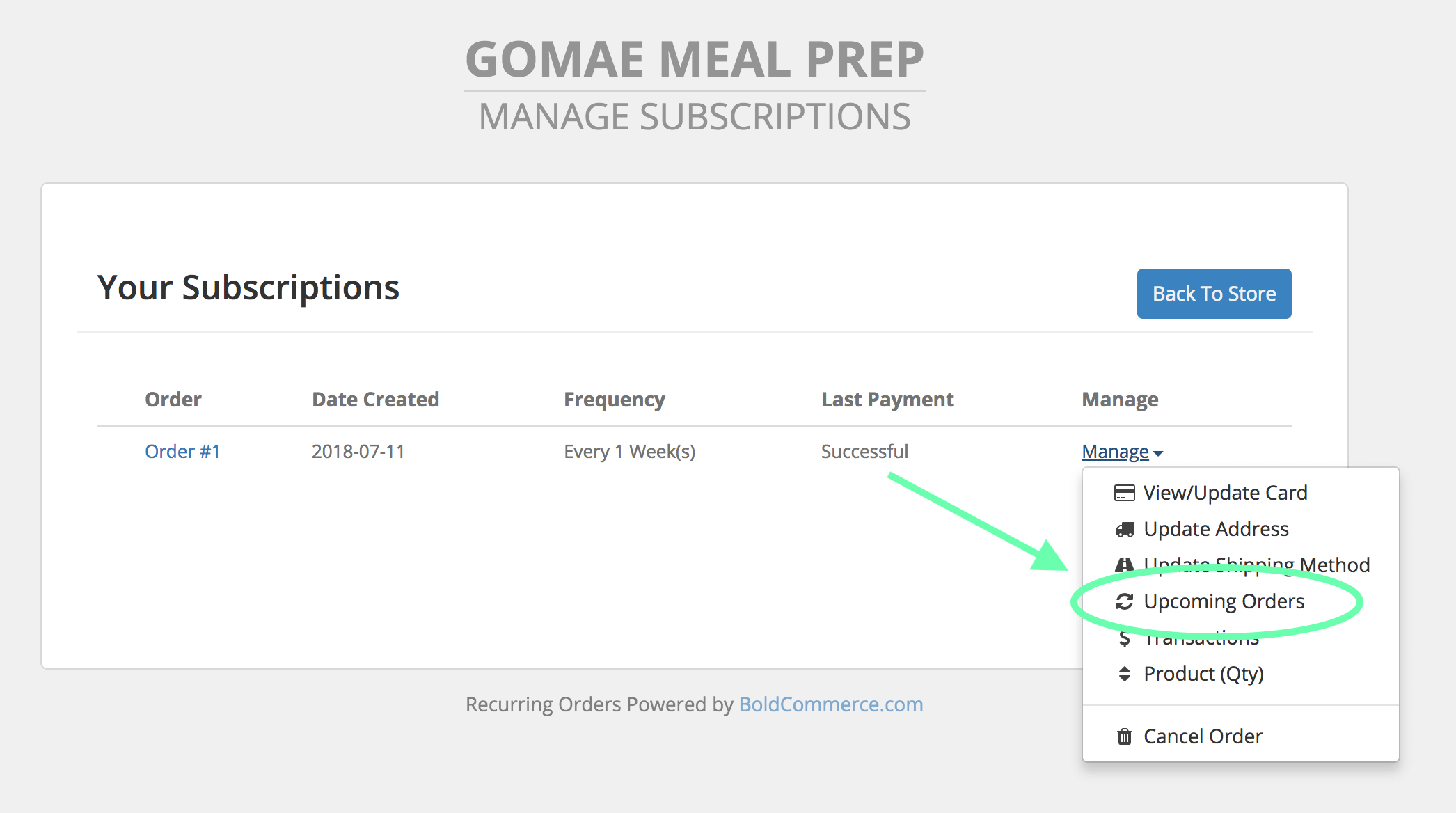Image resolution: width=1456 pixels, height=813 pixels.
Task: Select Cancel Order in dropdown
Action: pos(1240,736)
